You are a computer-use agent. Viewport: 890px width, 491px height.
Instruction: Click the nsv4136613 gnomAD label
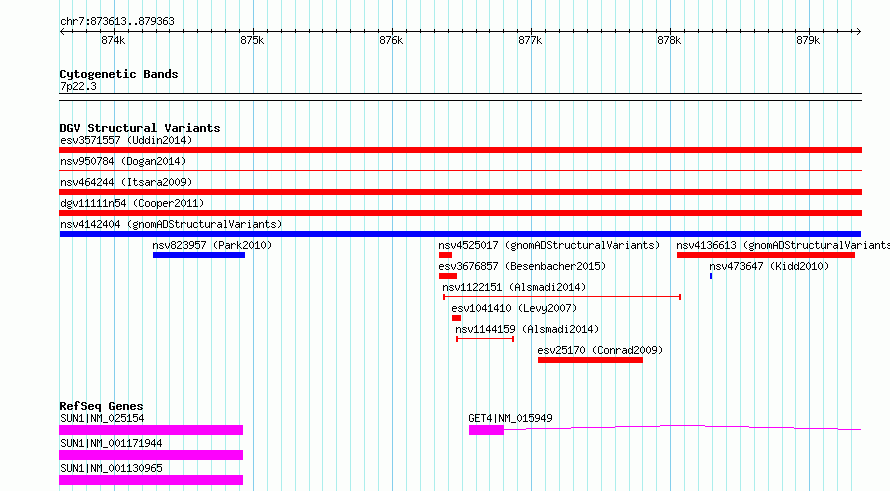[x=783, y=245]
